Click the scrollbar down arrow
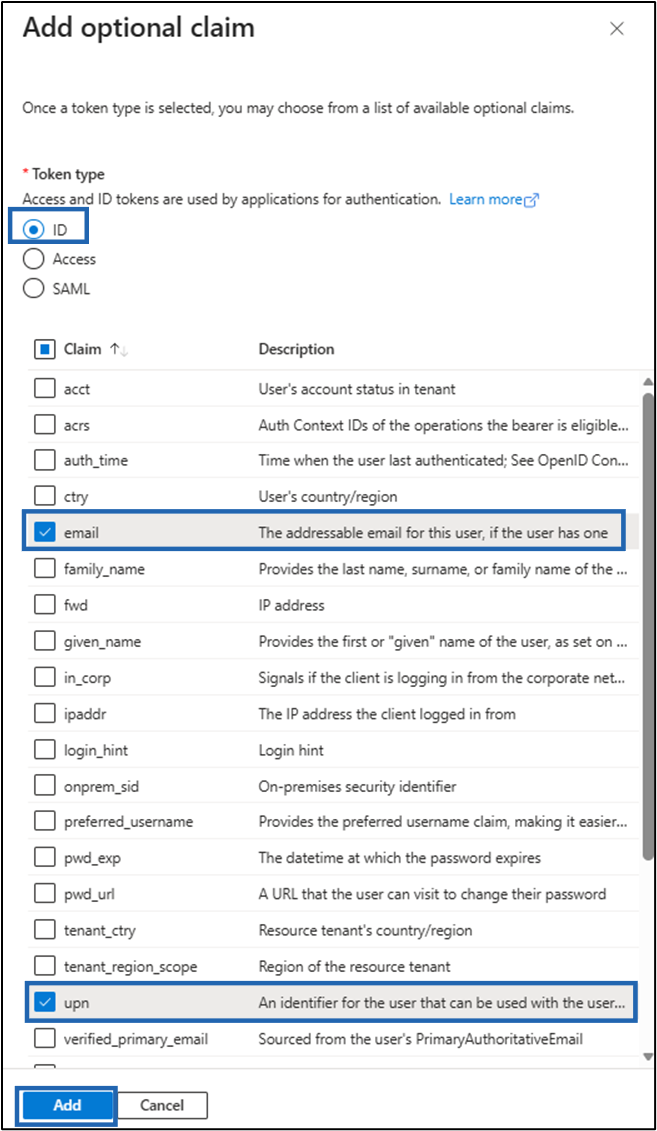Screen dimensions: 657x1131 (648, 1057)
